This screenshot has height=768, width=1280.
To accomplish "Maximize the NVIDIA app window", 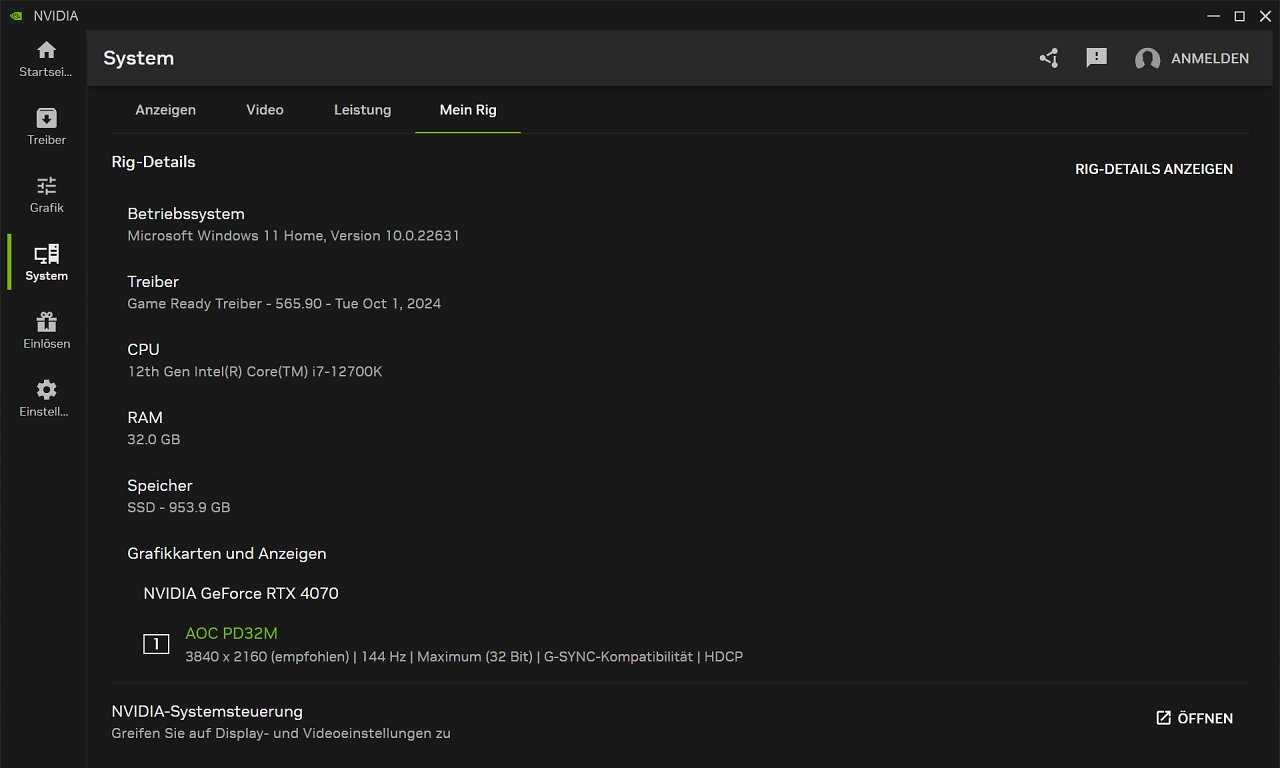I will tap(1239, 16).
